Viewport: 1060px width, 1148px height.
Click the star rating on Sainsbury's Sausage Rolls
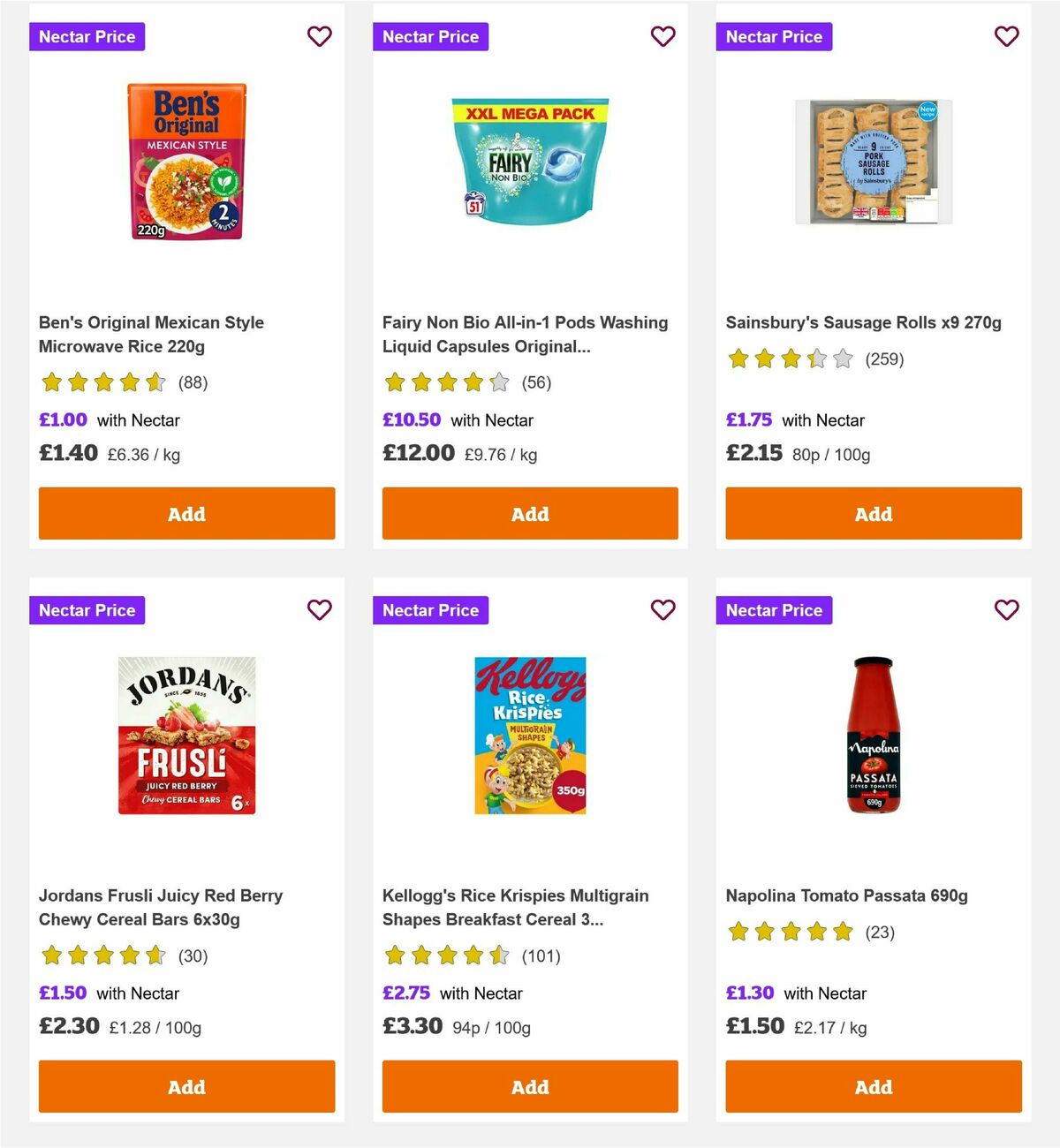pos(790,359)
